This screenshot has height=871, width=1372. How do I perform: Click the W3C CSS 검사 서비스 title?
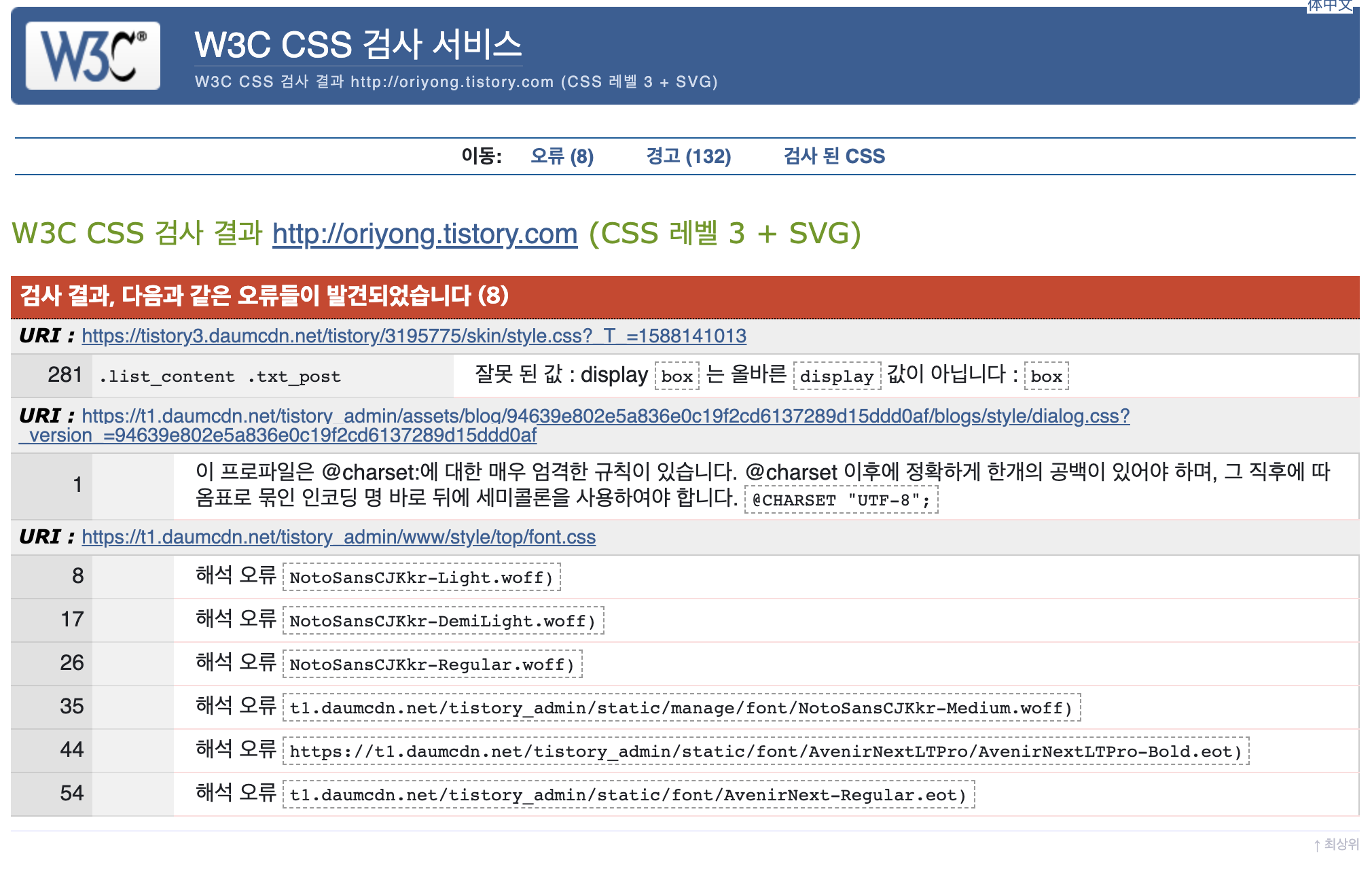click(358, 45)
